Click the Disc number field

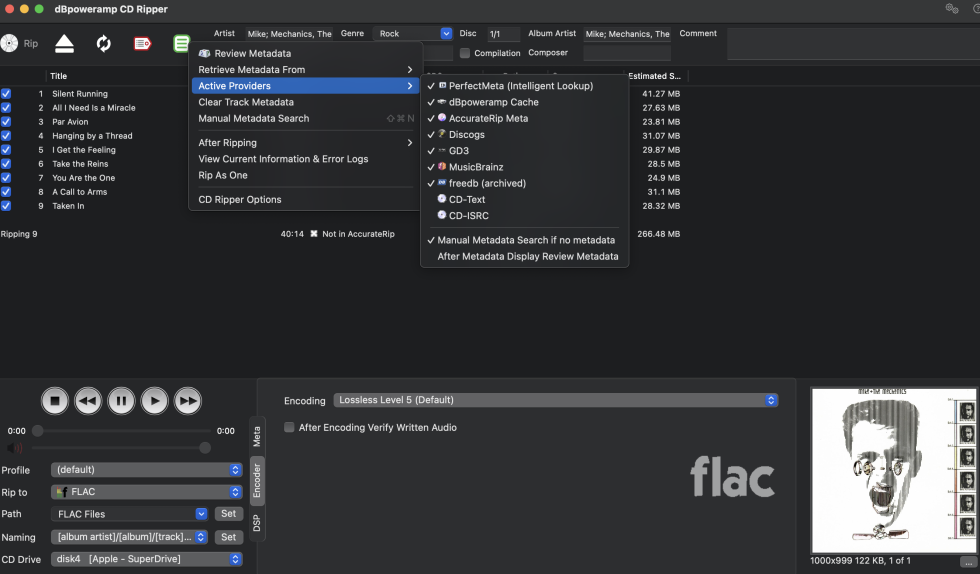click(504, 34)
